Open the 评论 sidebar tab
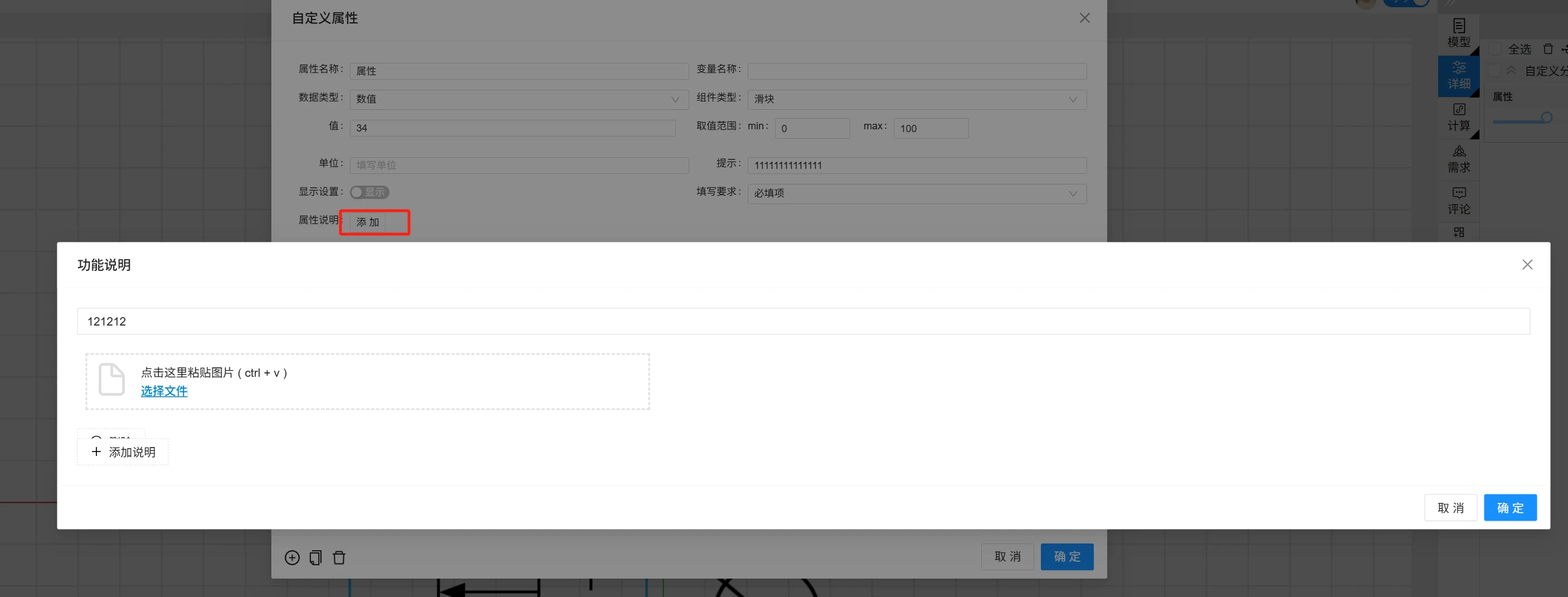1568x597 pixels. 1458,201
